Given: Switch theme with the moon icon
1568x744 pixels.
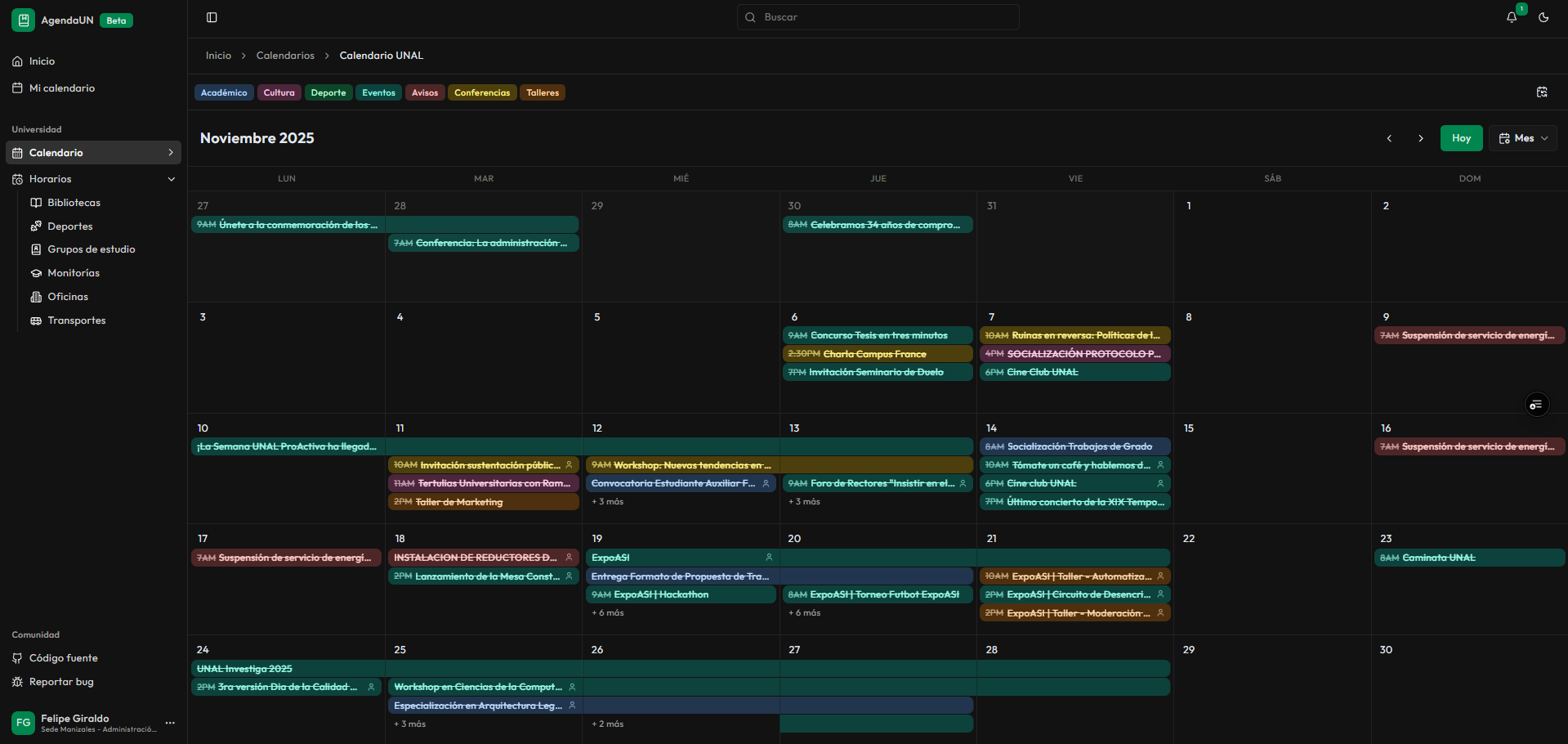Looking at the screenshot, I should [1543, 17].
